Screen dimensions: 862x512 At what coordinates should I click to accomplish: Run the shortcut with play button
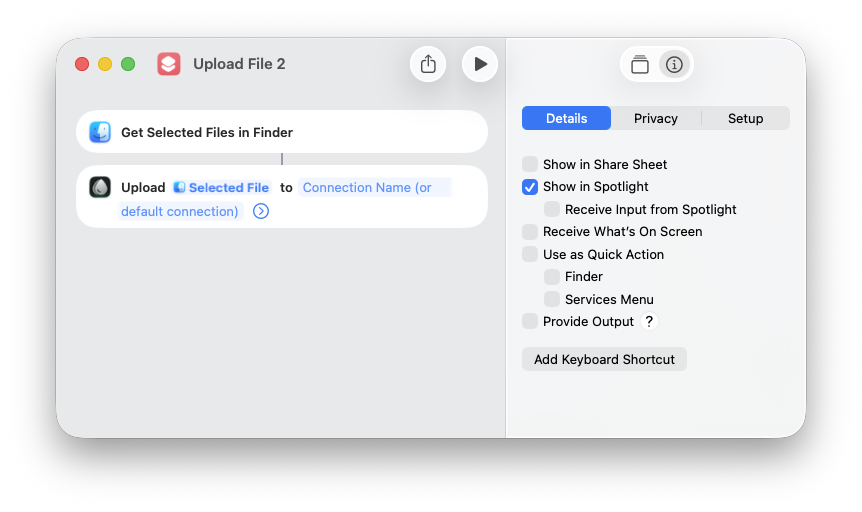[x=480, y=64]
